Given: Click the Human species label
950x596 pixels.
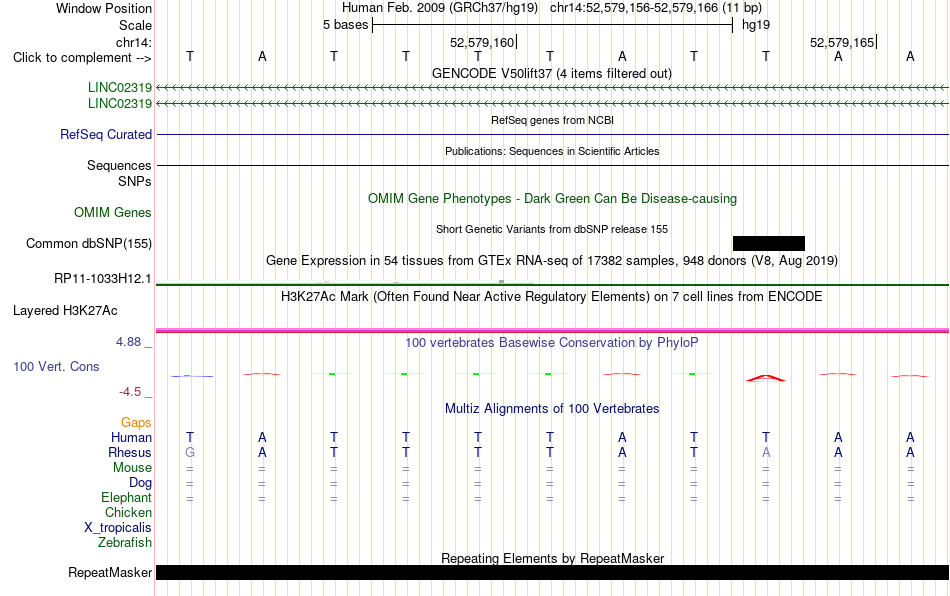Looking at the screenshot, I should (131, 437).
